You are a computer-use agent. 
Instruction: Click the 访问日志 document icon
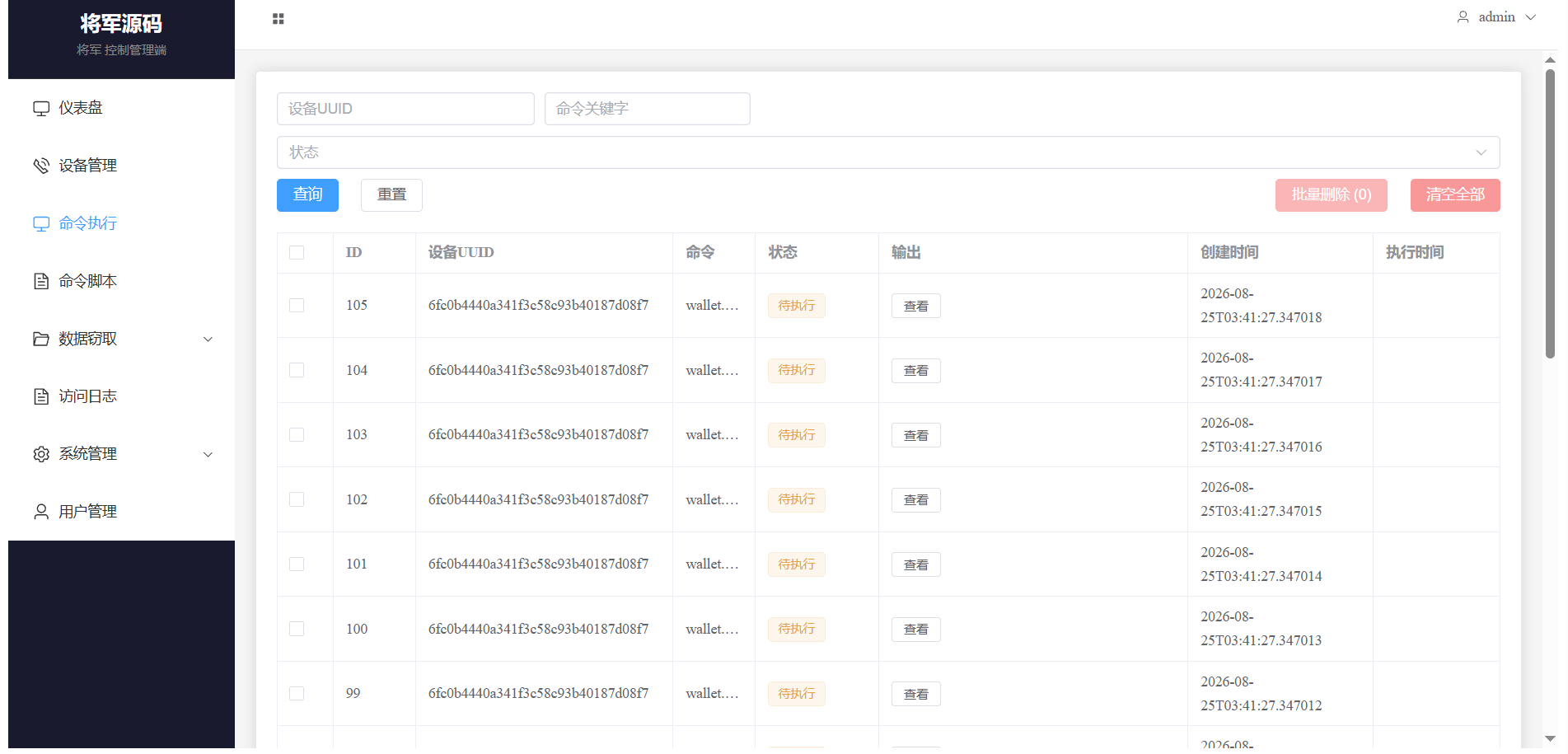click(41, 396)
